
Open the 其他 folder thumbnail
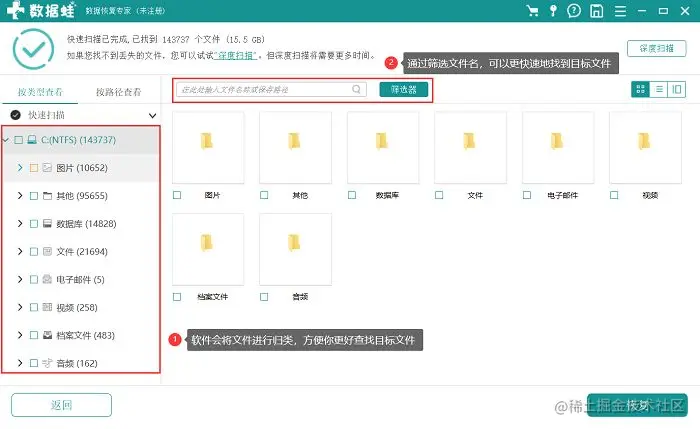[296, 147]
